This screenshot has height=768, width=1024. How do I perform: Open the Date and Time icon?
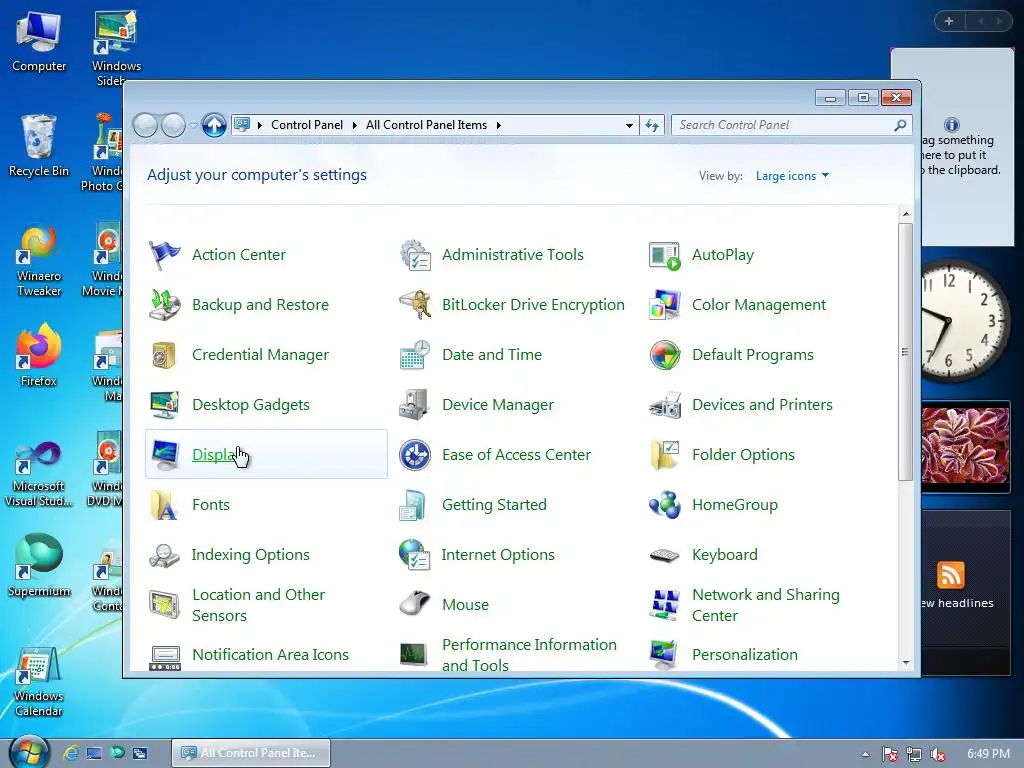point(415,355)
